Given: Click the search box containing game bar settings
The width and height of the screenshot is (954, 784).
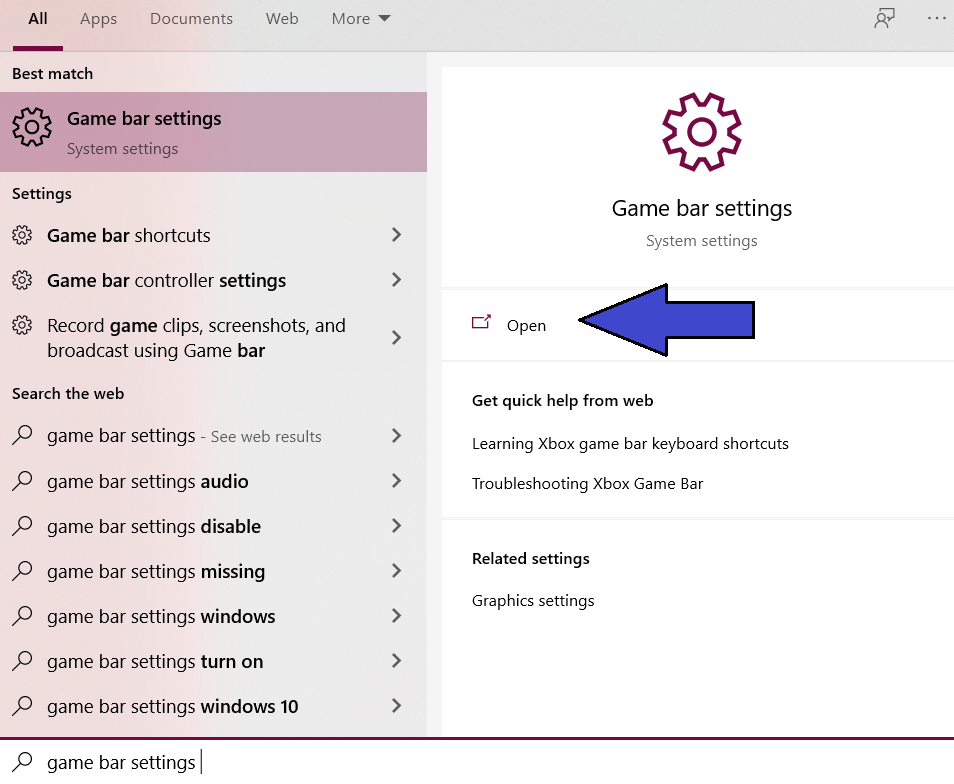Looking at the screenshot, I should tap(477, 762).
